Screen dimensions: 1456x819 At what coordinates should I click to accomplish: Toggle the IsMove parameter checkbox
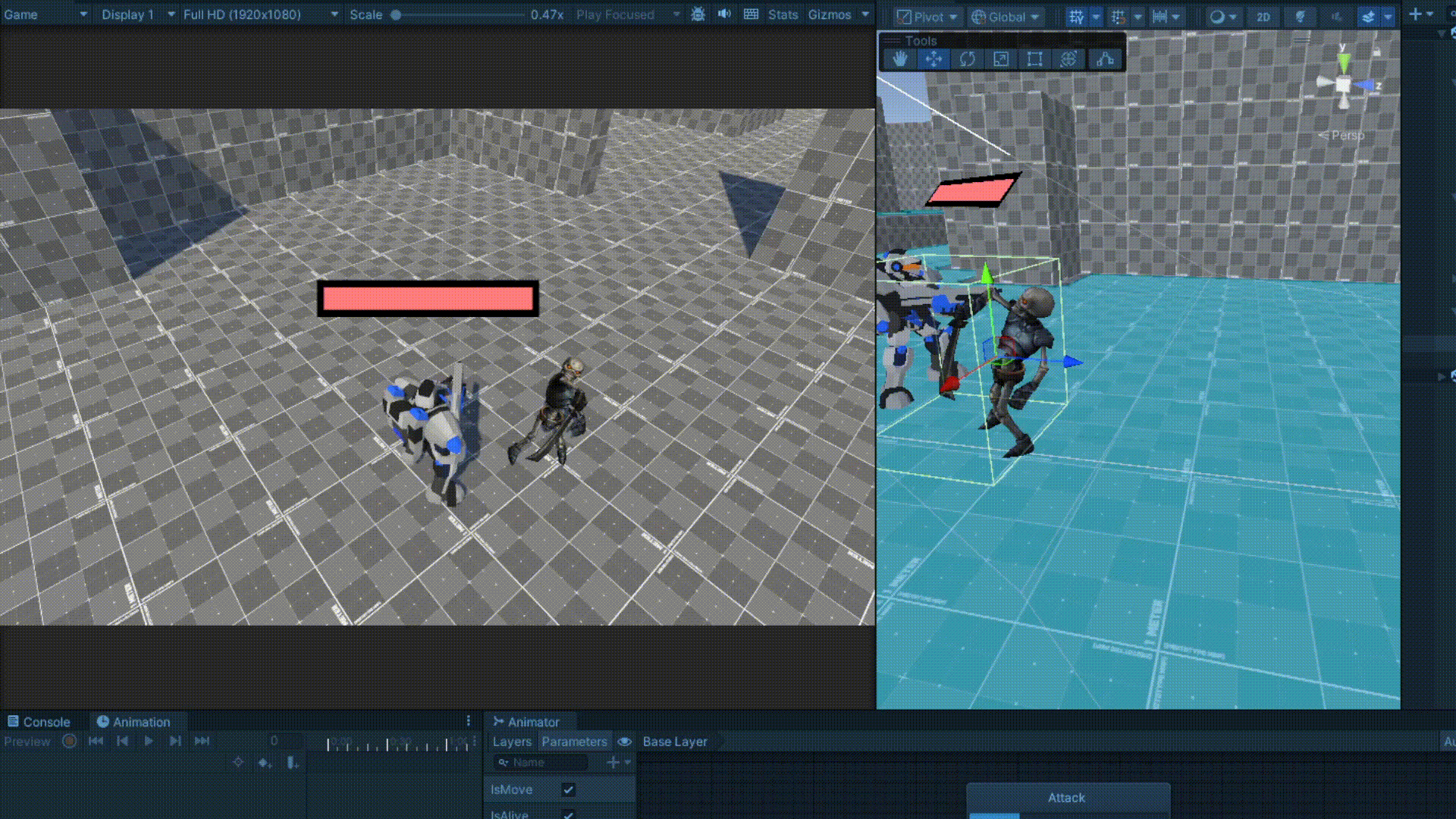pos(568,789)
